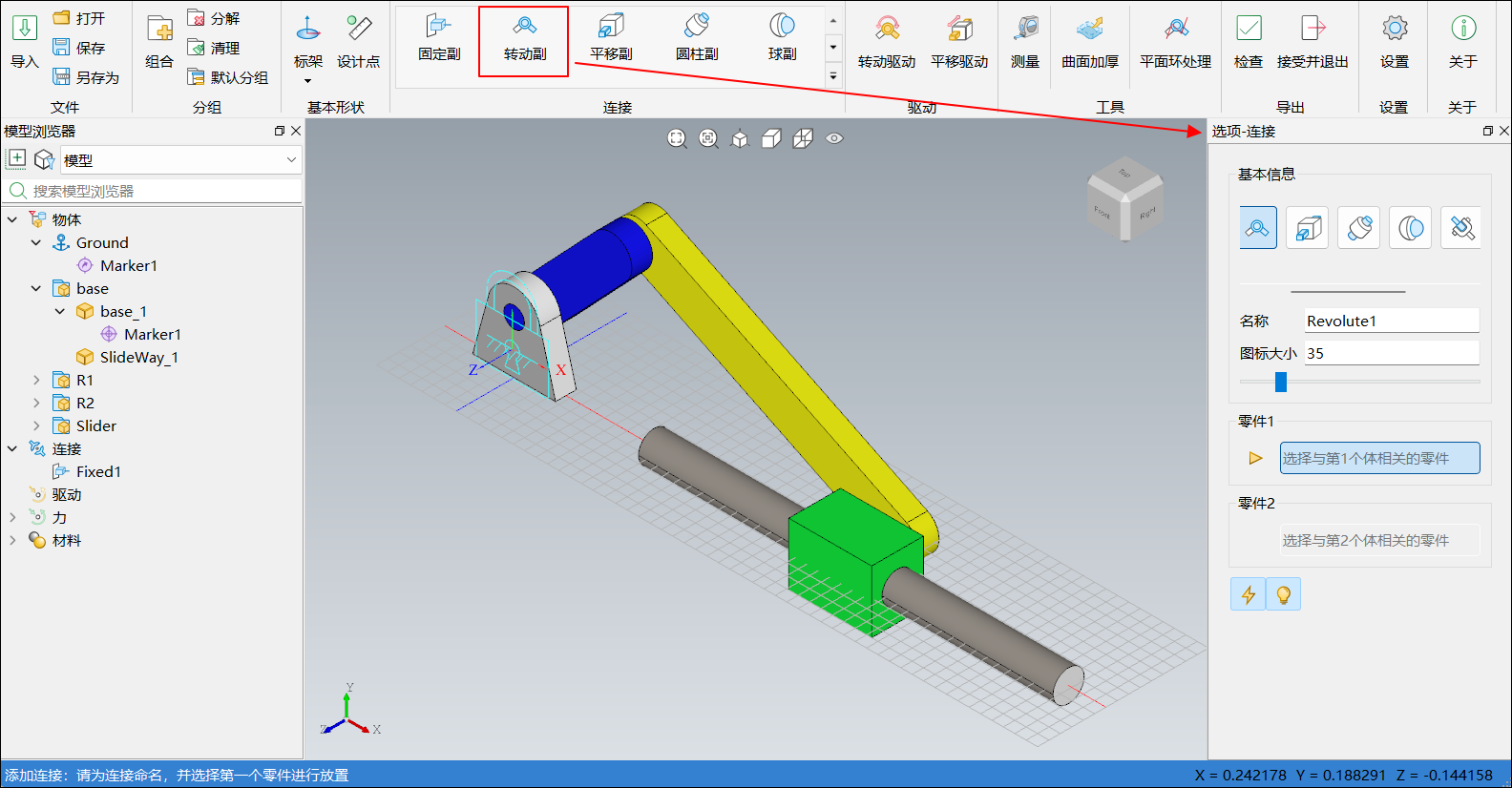Click 选择与第1个体相关的零件 button

pyautogui.click(x=1378, y=458)
